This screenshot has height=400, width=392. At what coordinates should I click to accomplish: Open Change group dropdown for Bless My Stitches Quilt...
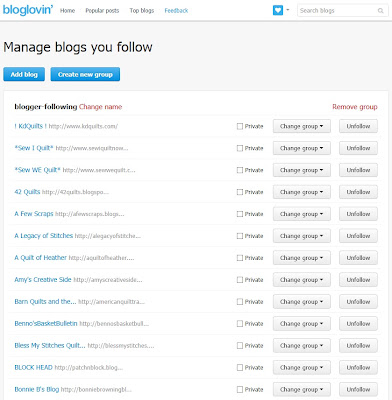coord(302,346)
